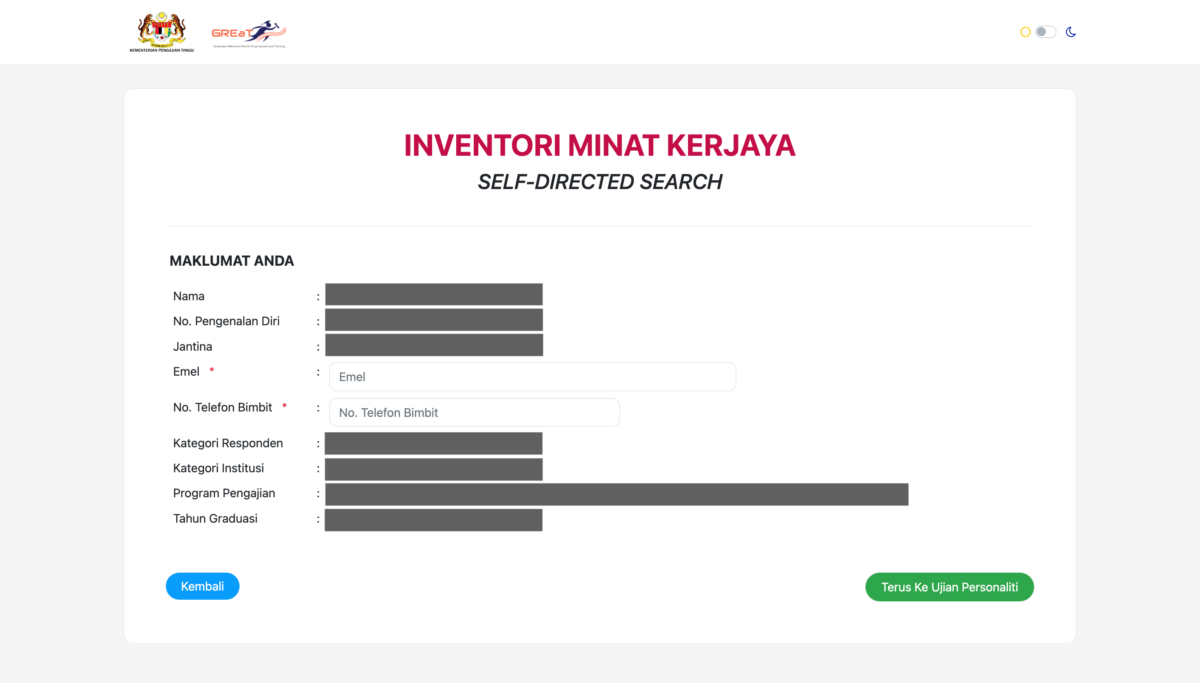Select the Emel field label
This screenshot has height=683, width=1200.
click(186, 372)
